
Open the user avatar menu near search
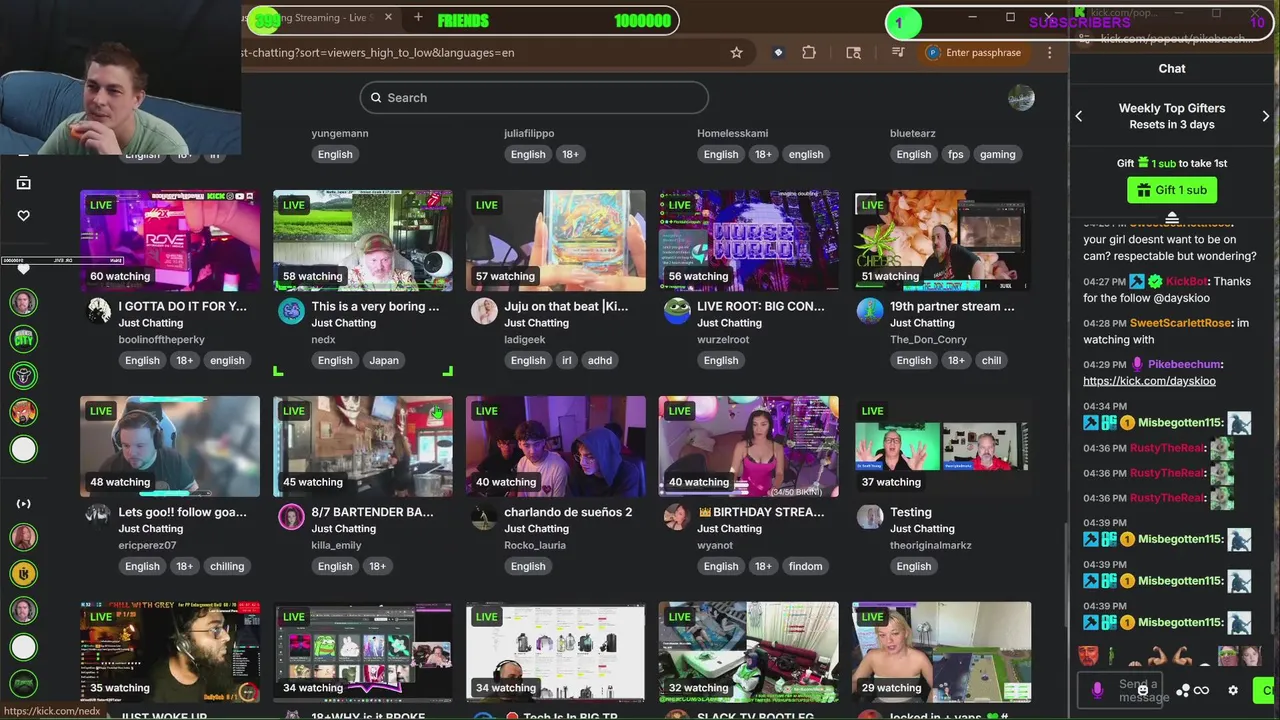point(1021,97)
